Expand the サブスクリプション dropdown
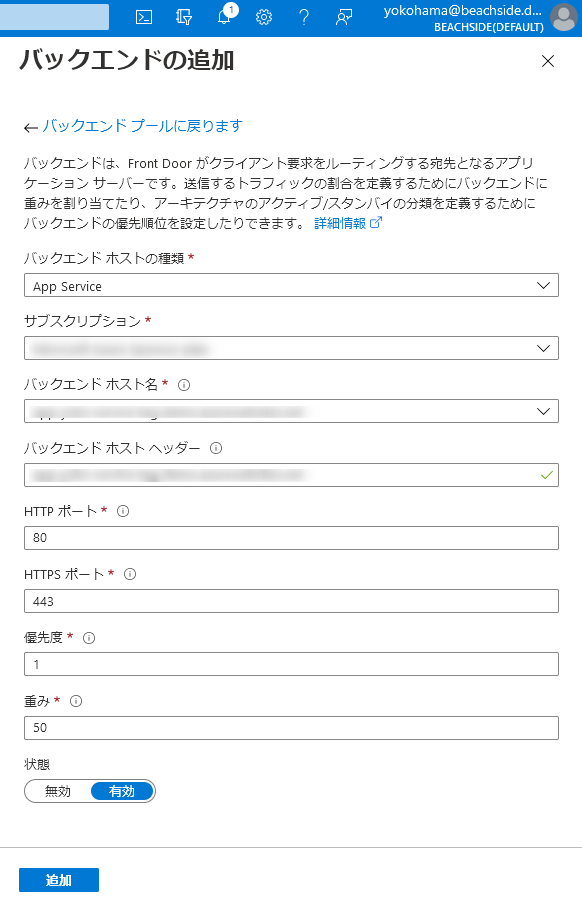Screen dimensions: 582x909 (291, 347)
